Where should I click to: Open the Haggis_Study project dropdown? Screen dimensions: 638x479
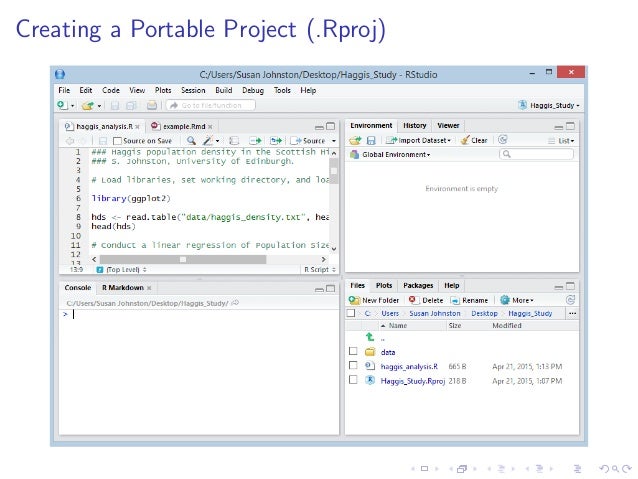[x=548, y=105]
